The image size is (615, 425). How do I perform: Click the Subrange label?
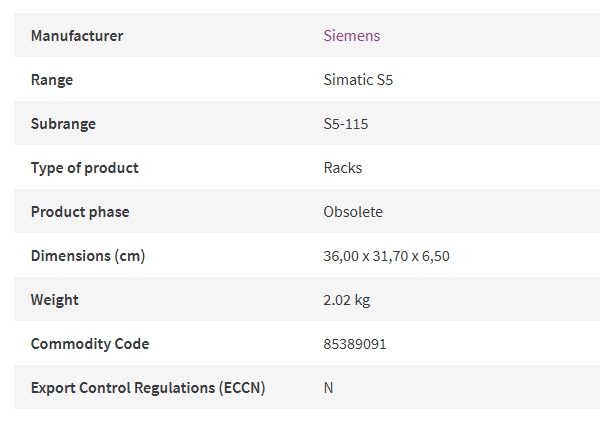tap(63, 124)
